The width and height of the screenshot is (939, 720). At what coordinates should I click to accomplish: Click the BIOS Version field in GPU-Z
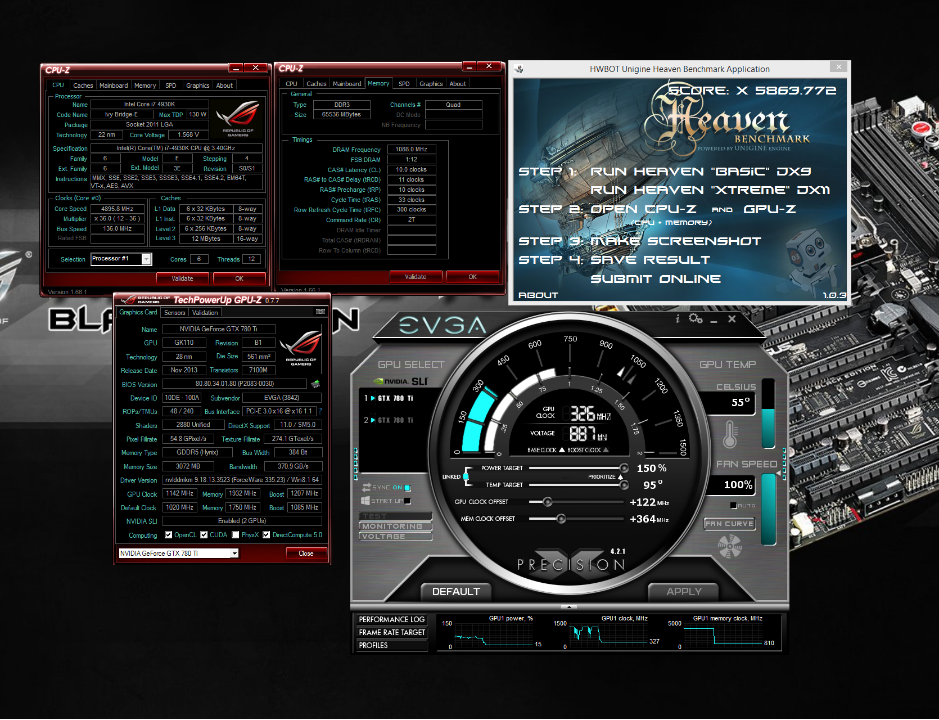[x=234, y=384]
